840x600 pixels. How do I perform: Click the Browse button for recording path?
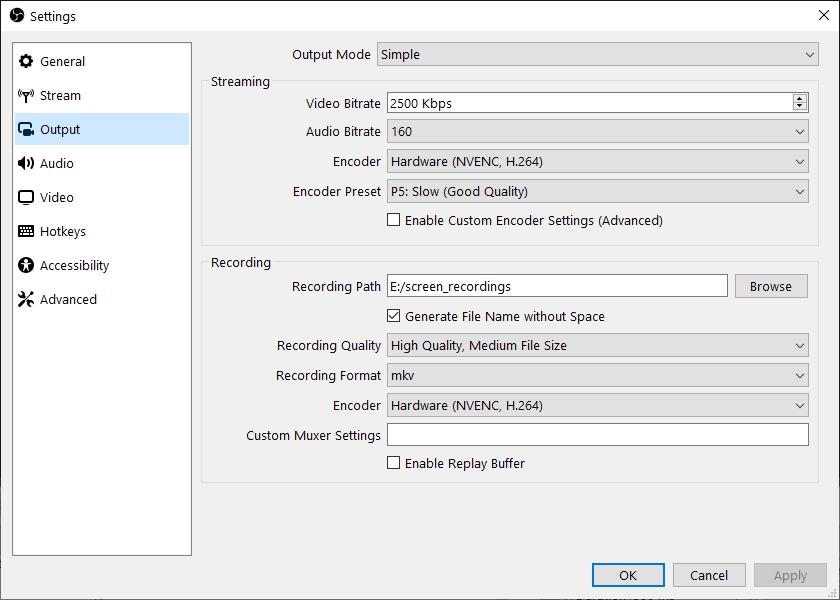(771, 286)
